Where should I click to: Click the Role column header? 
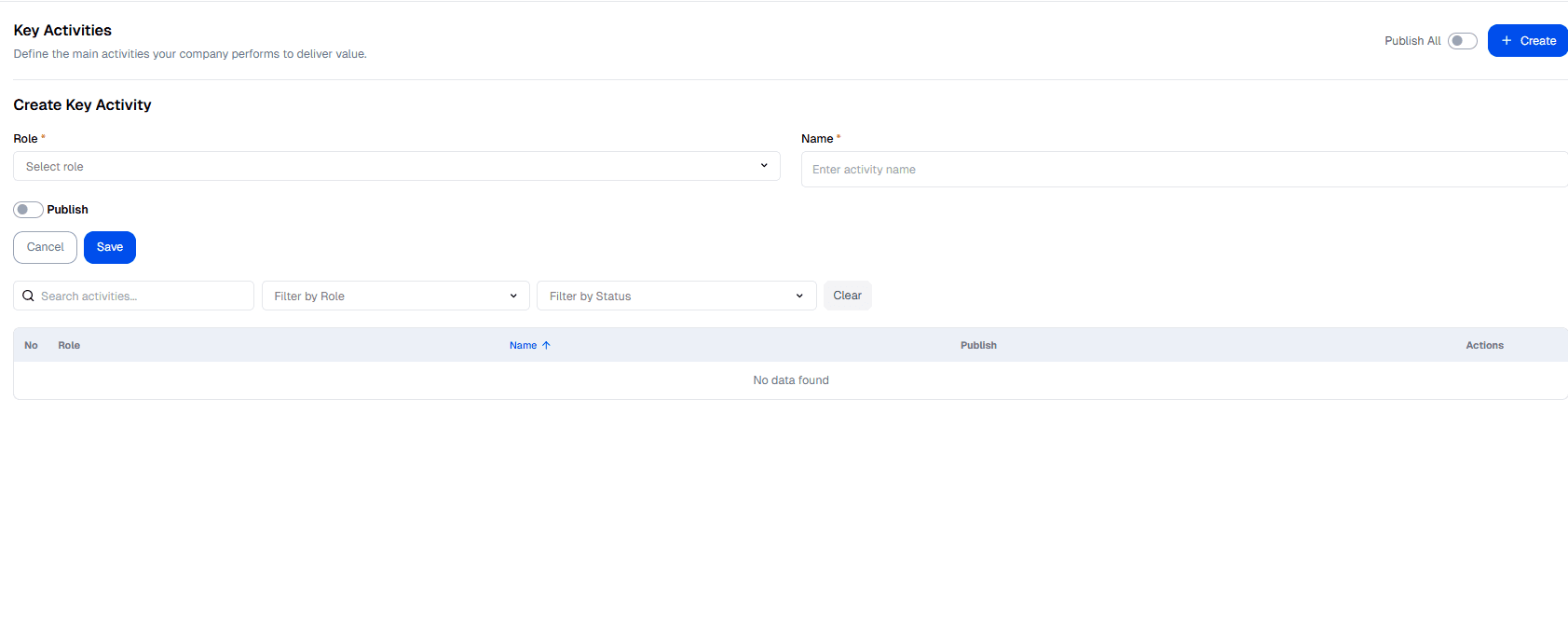69,345
